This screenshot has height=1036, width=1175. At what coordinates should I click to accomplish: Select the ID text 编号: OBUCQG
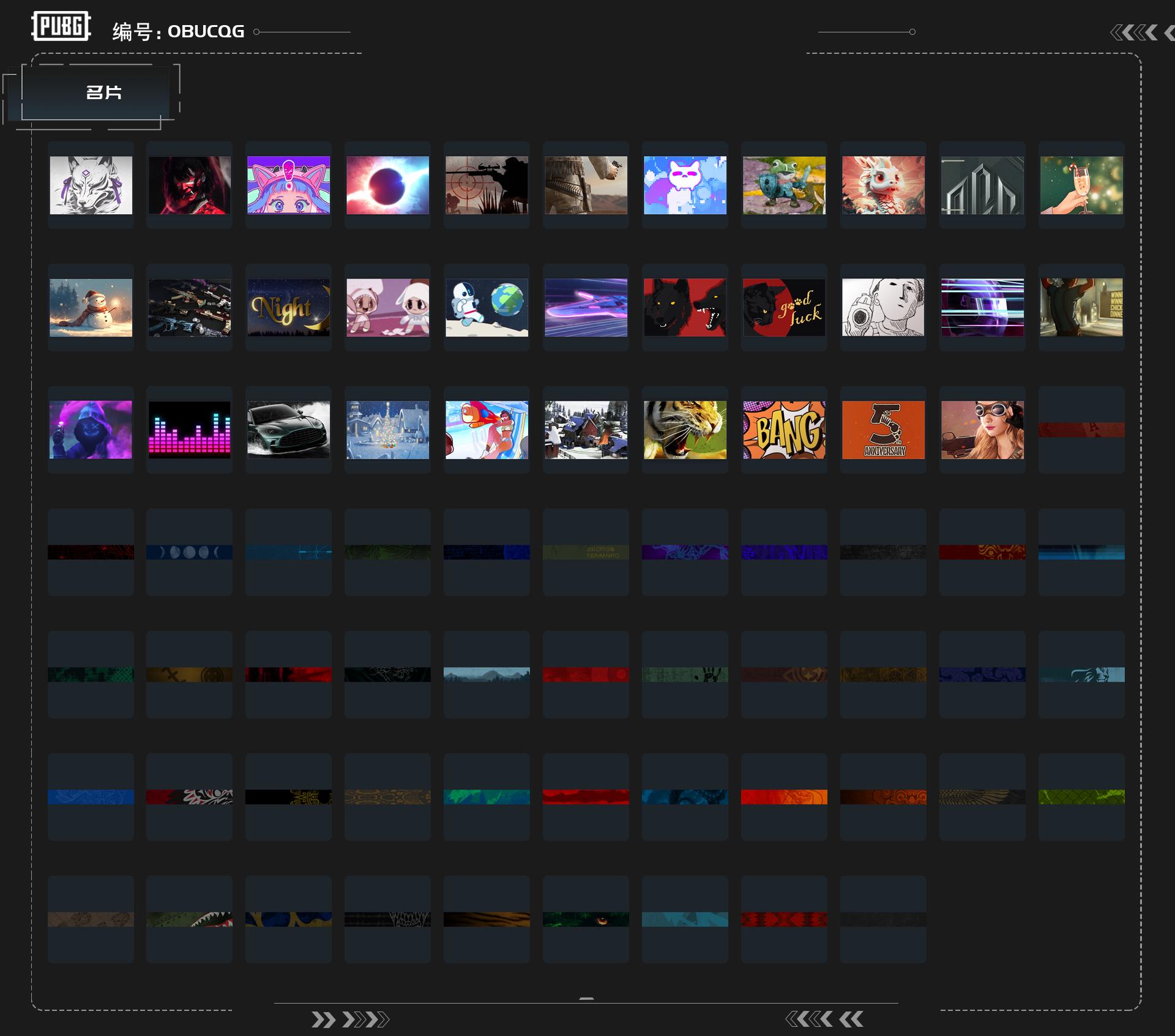pos(178,31)
